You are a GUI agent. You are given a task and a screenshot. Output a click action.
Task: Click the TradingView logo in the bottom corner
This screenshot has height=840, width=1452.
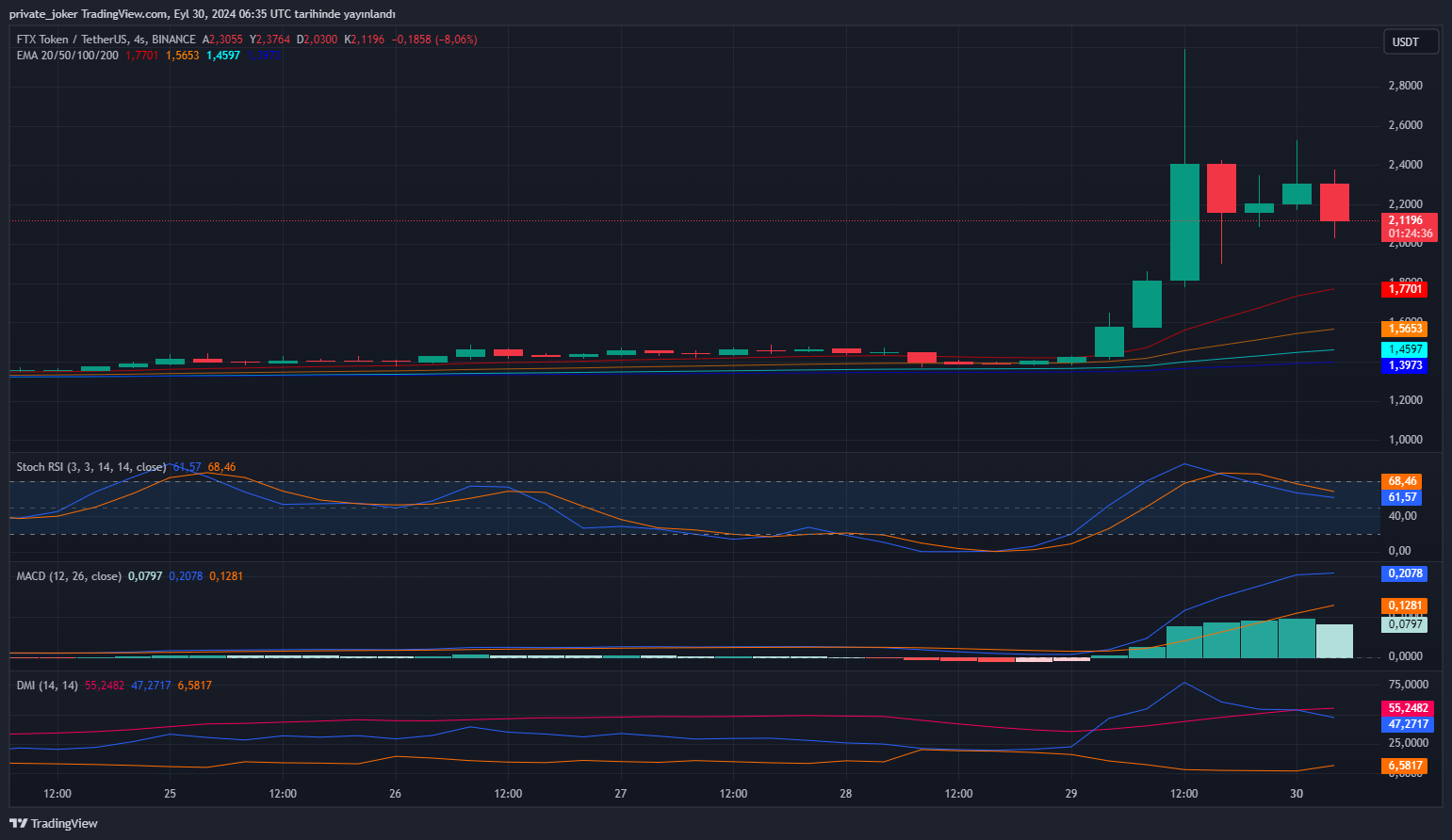[54, 823]
